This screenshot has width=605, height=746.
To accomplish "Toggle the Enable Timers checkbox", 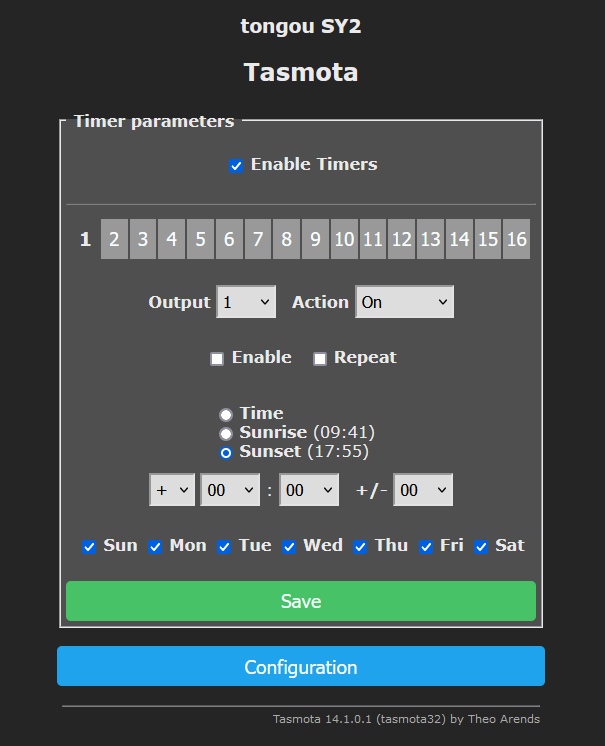I will (236, 166).
